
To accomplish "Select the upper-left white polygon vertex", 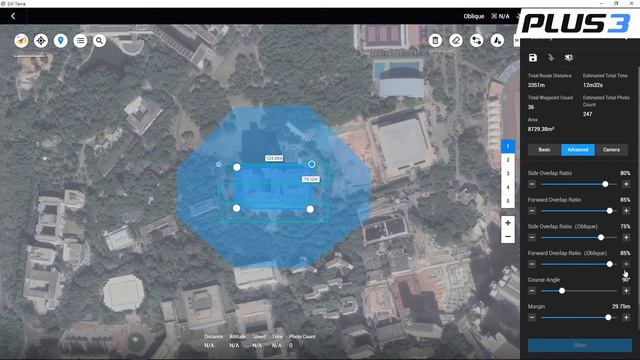I will click(x=237, y=167).
